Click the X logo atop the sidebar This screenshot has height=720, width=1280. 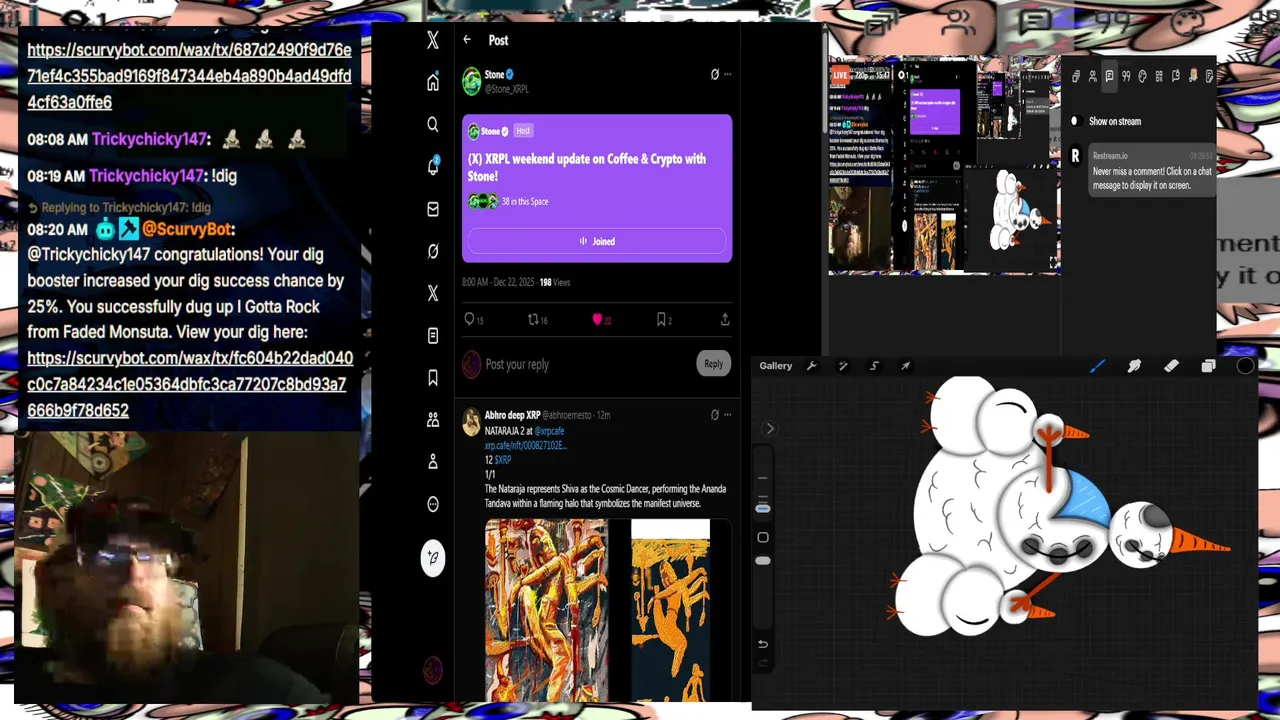click(x=433, y=40)
